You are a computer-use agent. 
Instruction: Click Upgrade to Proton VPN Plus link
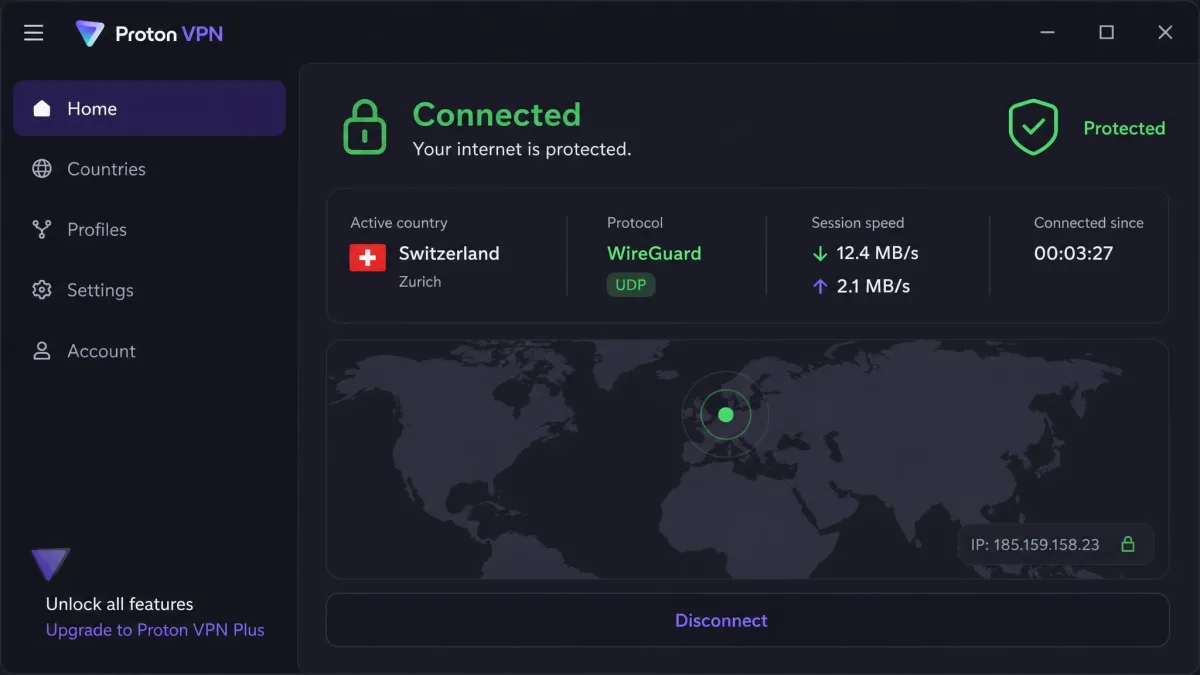click(x=155, y=630)
